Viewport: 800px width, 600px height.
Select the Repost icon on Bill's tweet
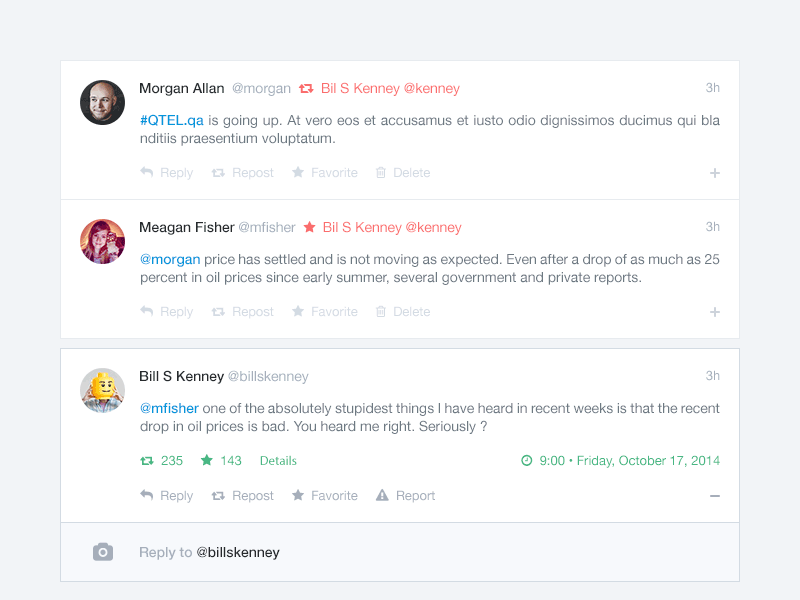tap(216, 495)
